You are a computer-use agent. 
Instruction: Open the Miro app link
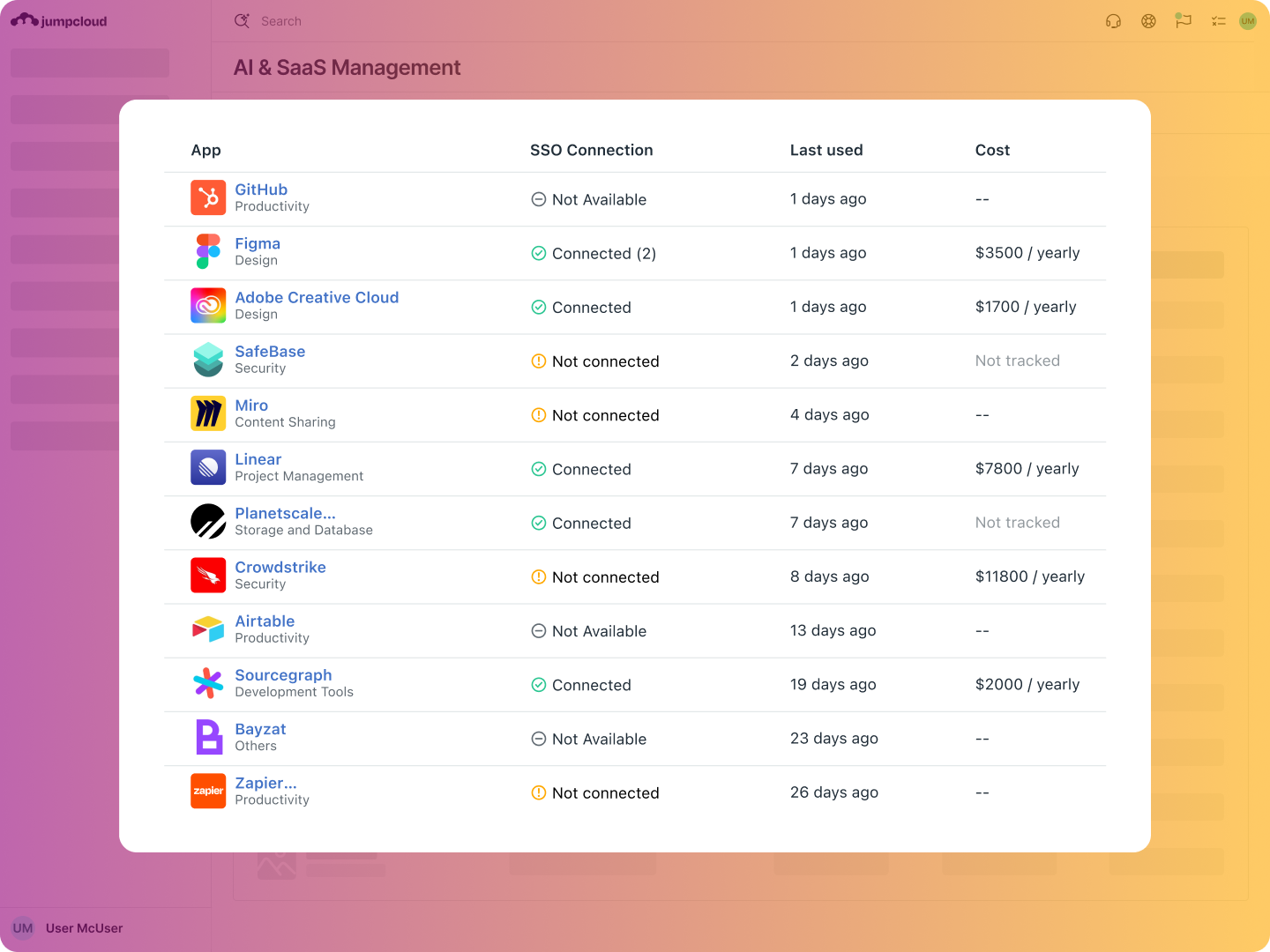pyautogui.click(x=251, y=405)
